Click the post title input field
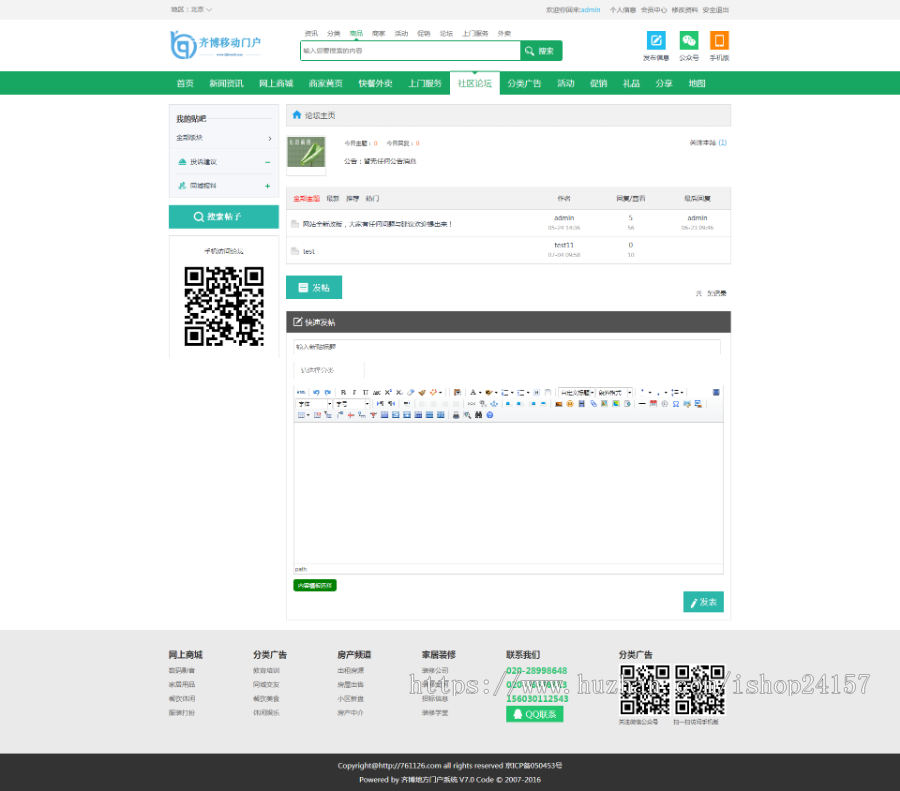Viewport: 900px width, 791px height. [505, 347]
